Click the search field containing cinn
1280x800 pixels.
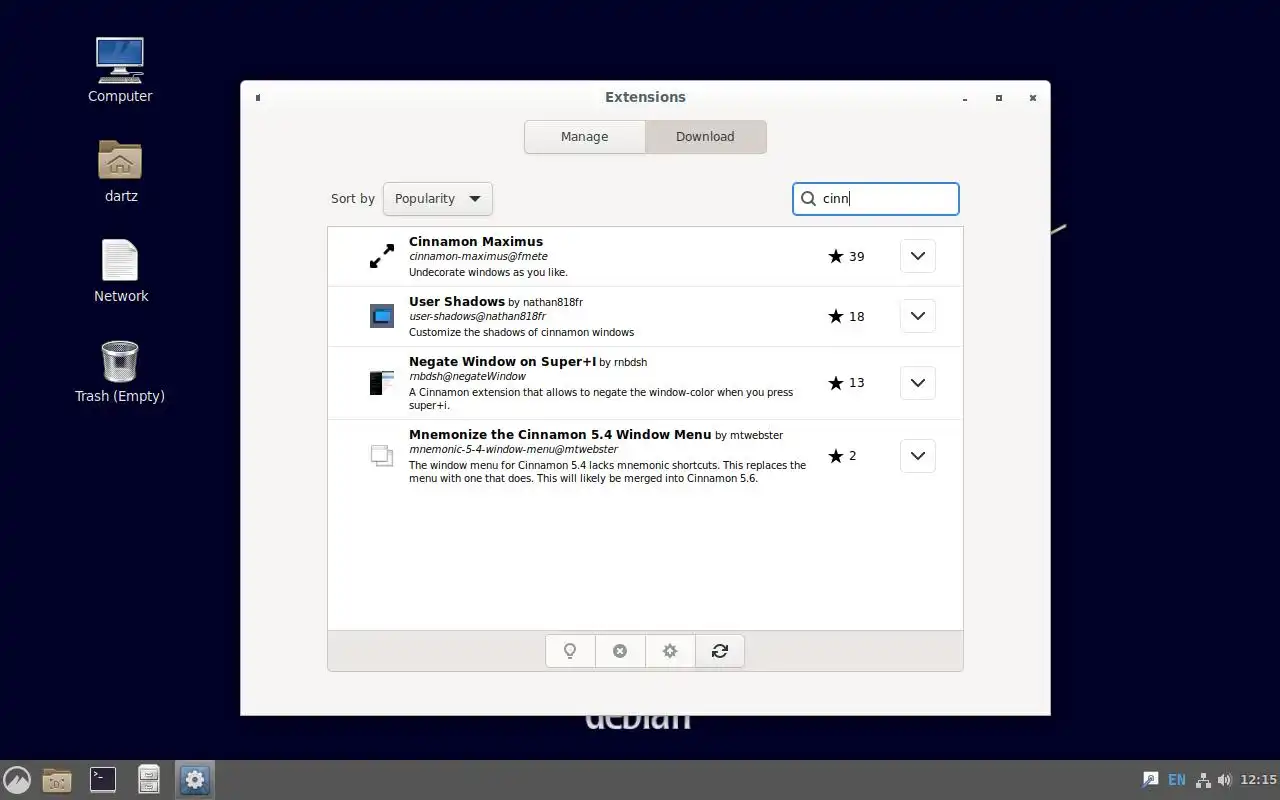pyautogui.click(x=876, y=198)
